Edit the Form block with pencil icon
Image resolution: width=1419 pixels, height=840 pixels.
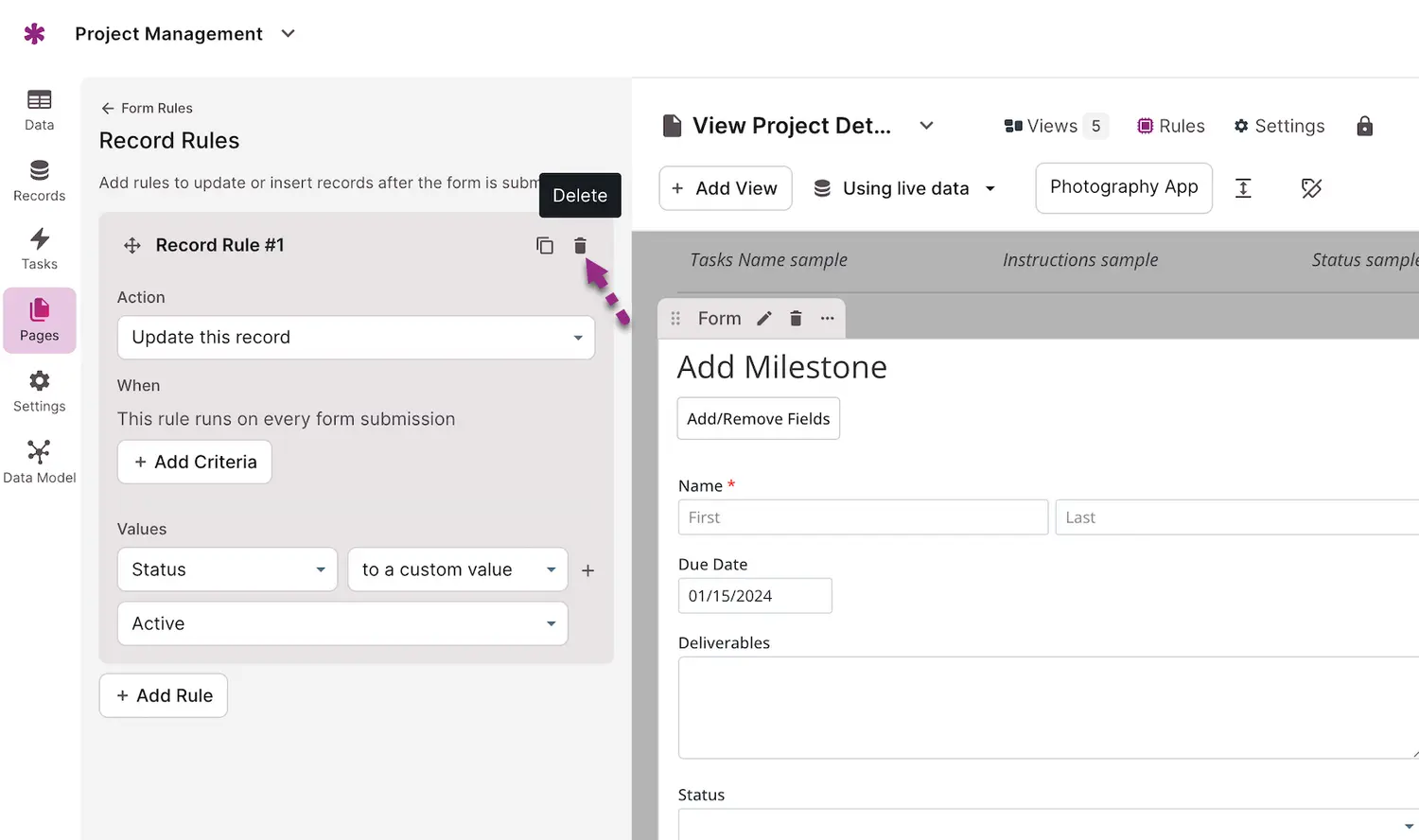764,319
